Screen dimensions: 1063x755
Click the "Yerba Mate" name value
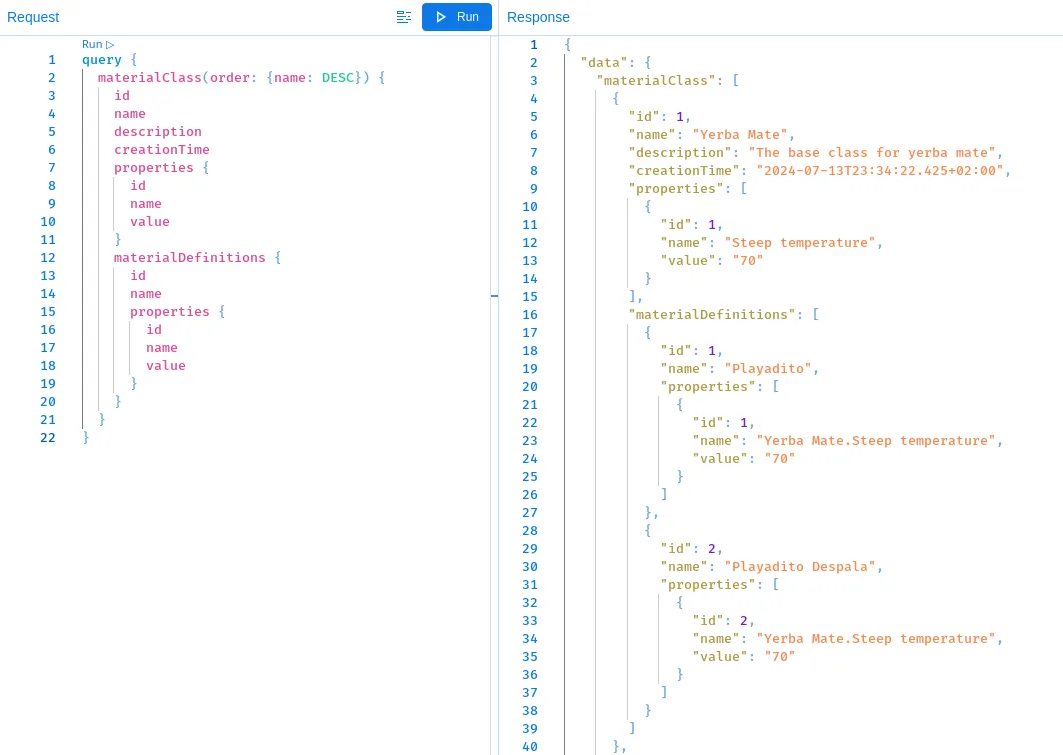740,135
